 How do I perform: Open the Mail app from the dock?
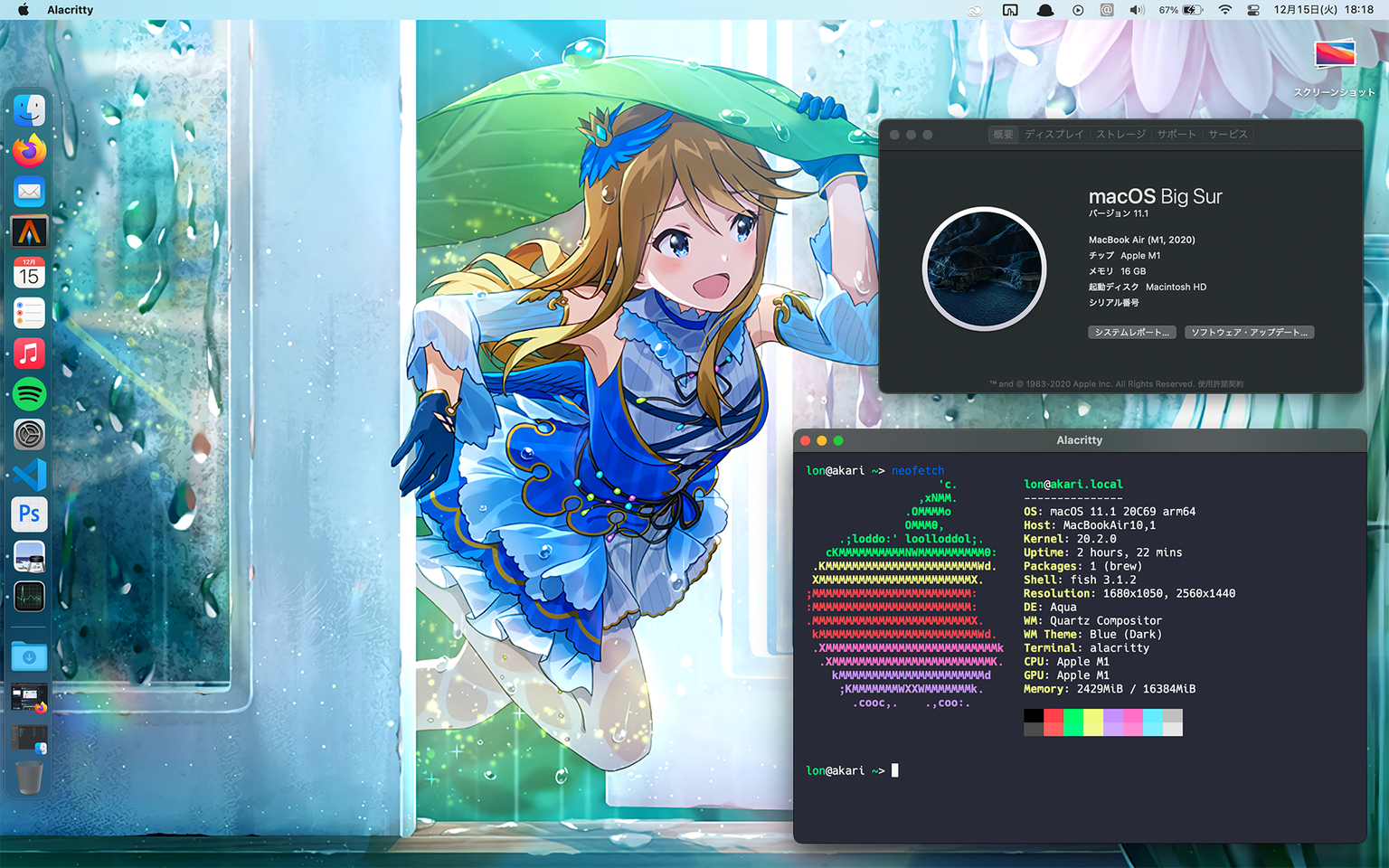tap(29, 192)
